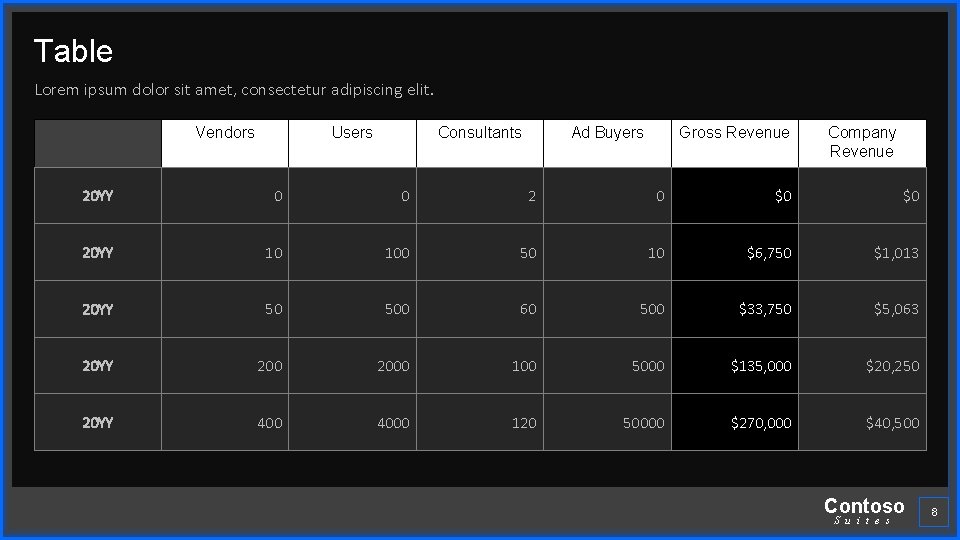The width and height of the screenshot is (960, 540).
Task: Select the Company Revenue column header
Action: click(862, 143)
